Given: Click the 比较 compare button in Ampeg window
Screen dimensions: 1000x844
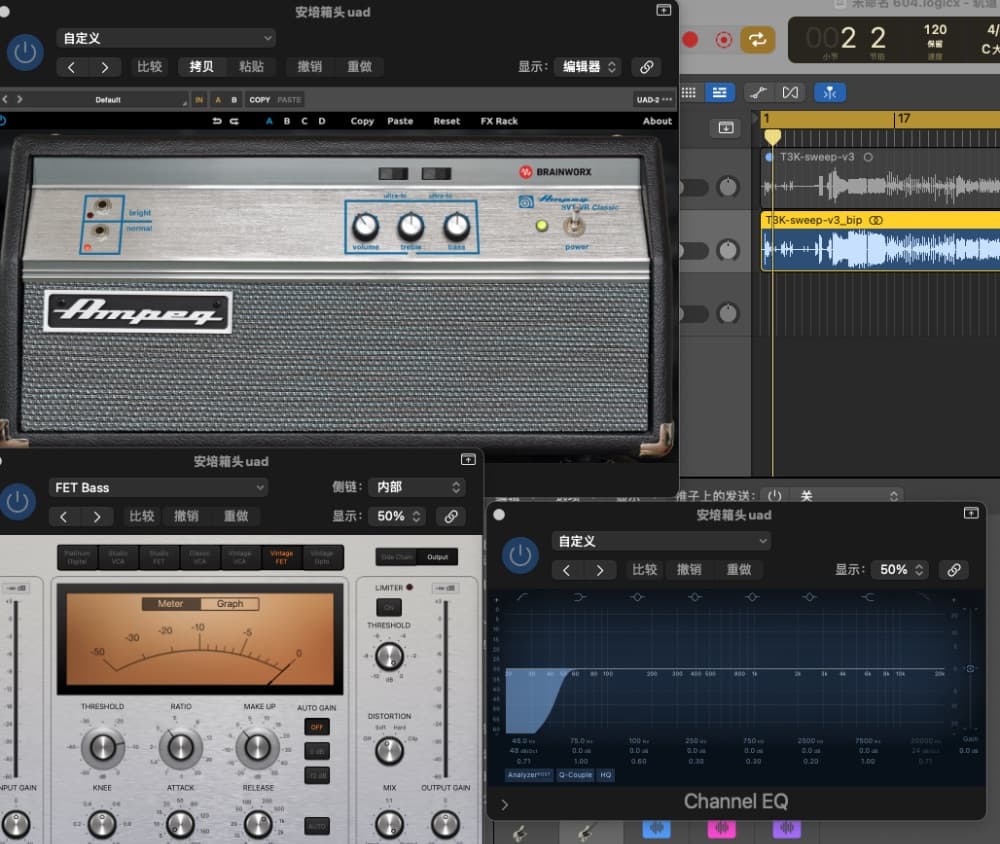Looking at the screenshot, I should [x=150, y=66].
